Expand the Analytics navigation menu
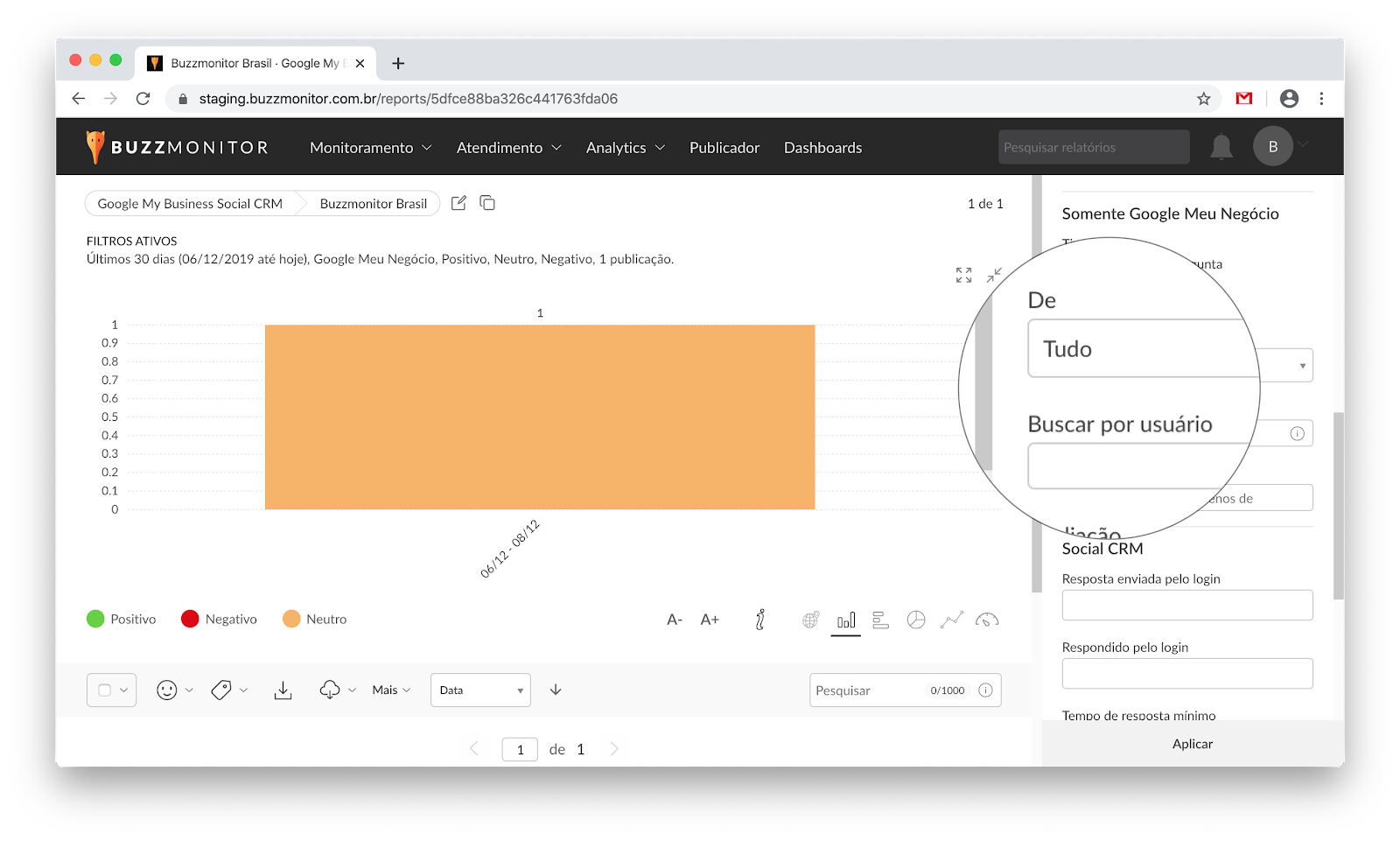 coord(625,148)
